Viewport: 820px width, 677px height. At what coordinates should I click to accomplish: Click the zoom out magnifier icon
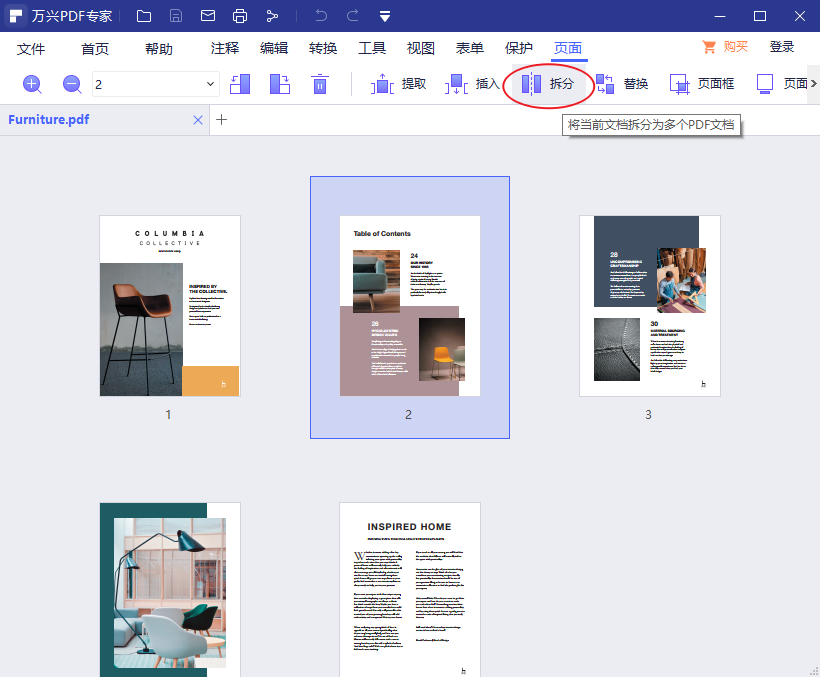(x=72, y=84)
